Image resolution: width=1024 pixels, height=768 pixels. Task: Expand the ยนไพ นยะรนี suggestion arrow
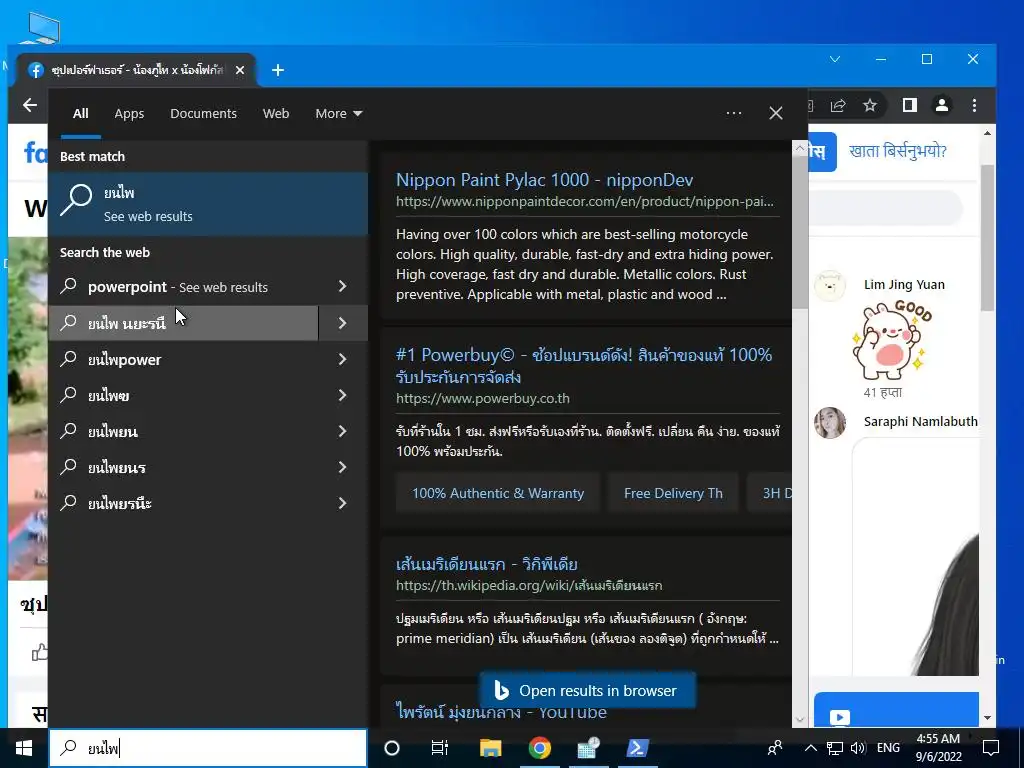coord(343,323)
